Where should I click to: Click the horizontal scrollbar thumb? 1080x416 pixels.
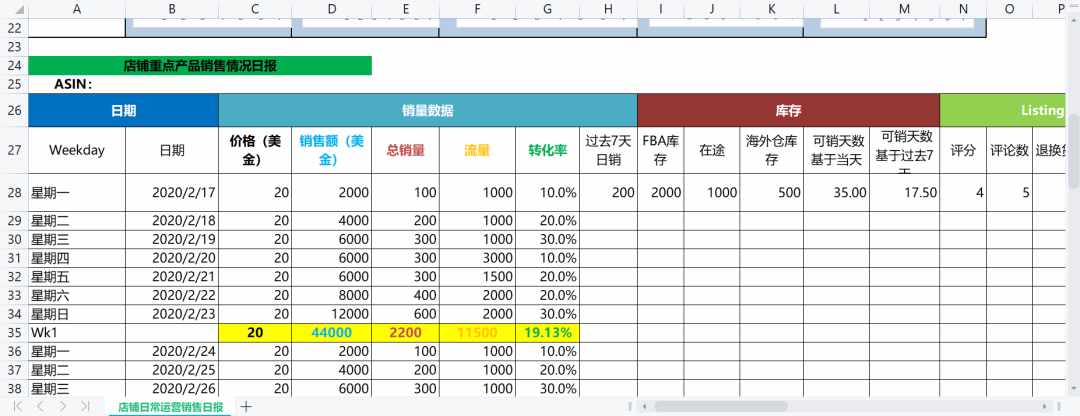(720, 406)
